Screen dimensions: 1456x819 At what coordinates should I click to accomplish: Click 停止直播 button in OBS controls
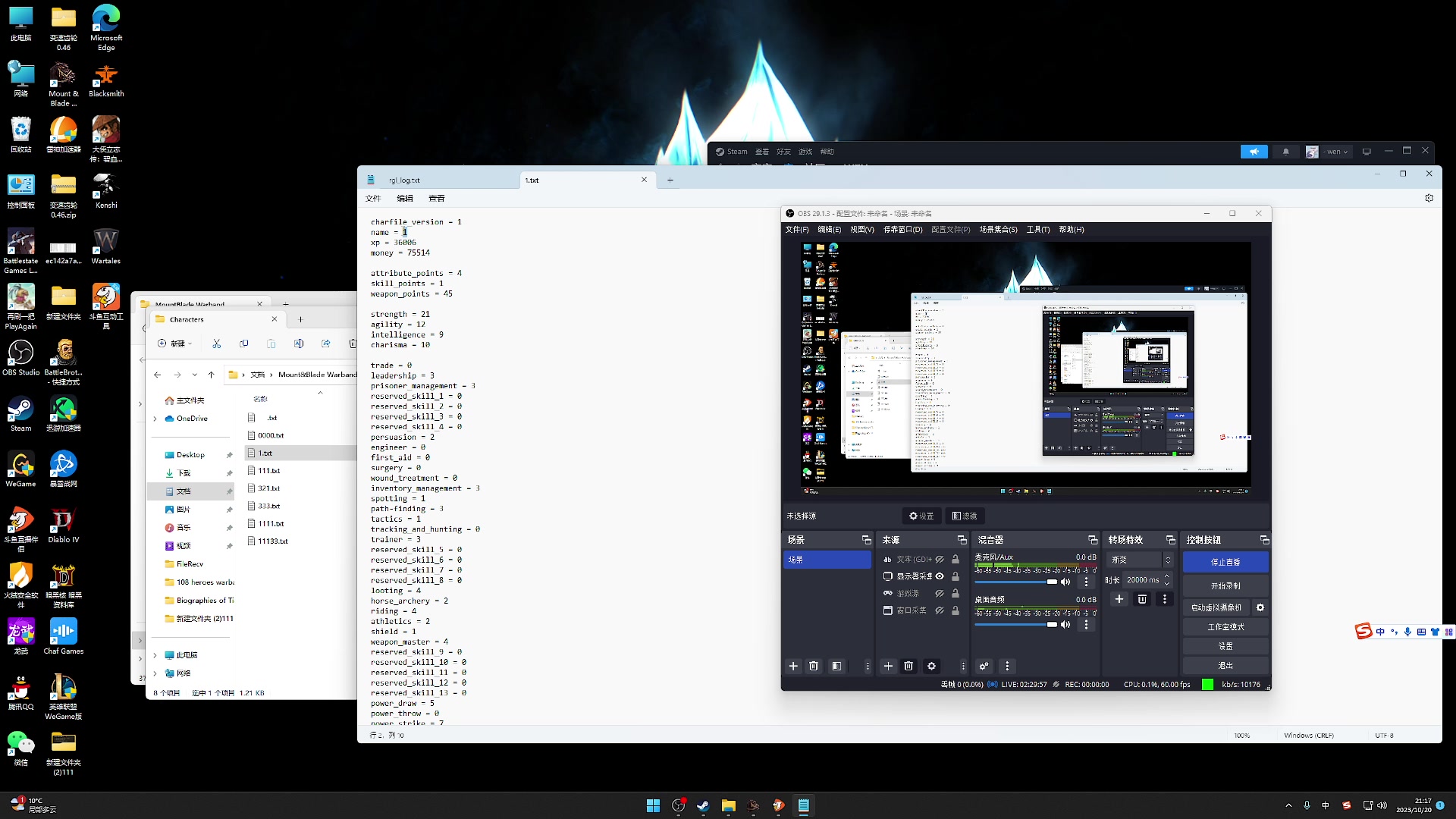pyautogui.click(x=1226, y=562)
